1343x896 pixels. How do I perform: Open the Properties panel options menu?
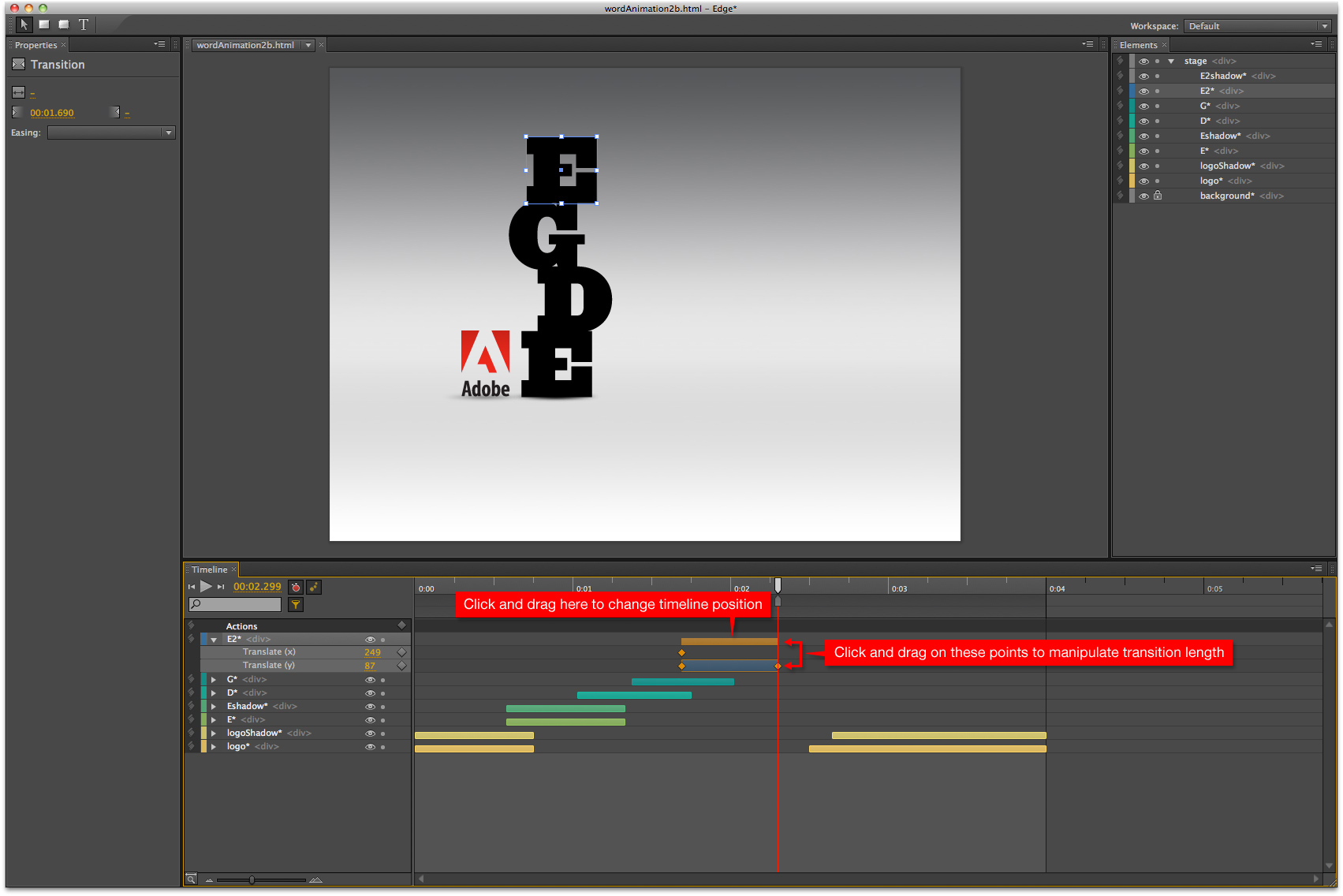pyautogui.click(x=159, y=45)
